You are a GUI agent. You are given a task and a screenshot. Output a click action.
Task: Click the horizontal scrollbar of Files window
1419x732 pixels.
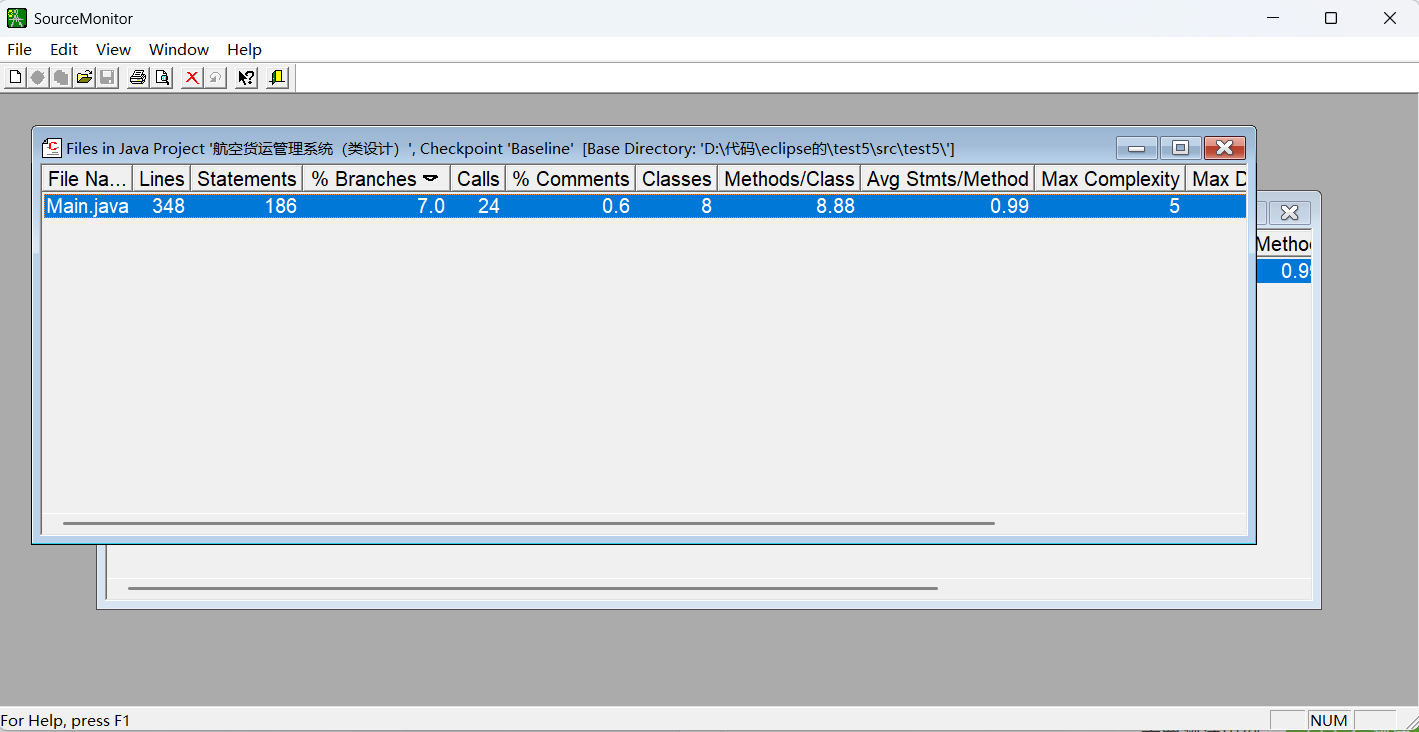529,523
